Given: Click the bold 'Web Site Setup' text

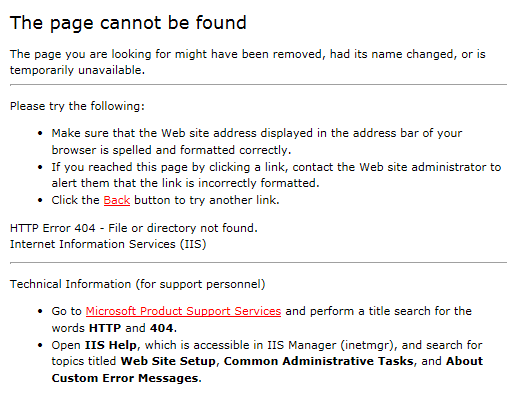Looking at the screenshot, I should point(168,361).
